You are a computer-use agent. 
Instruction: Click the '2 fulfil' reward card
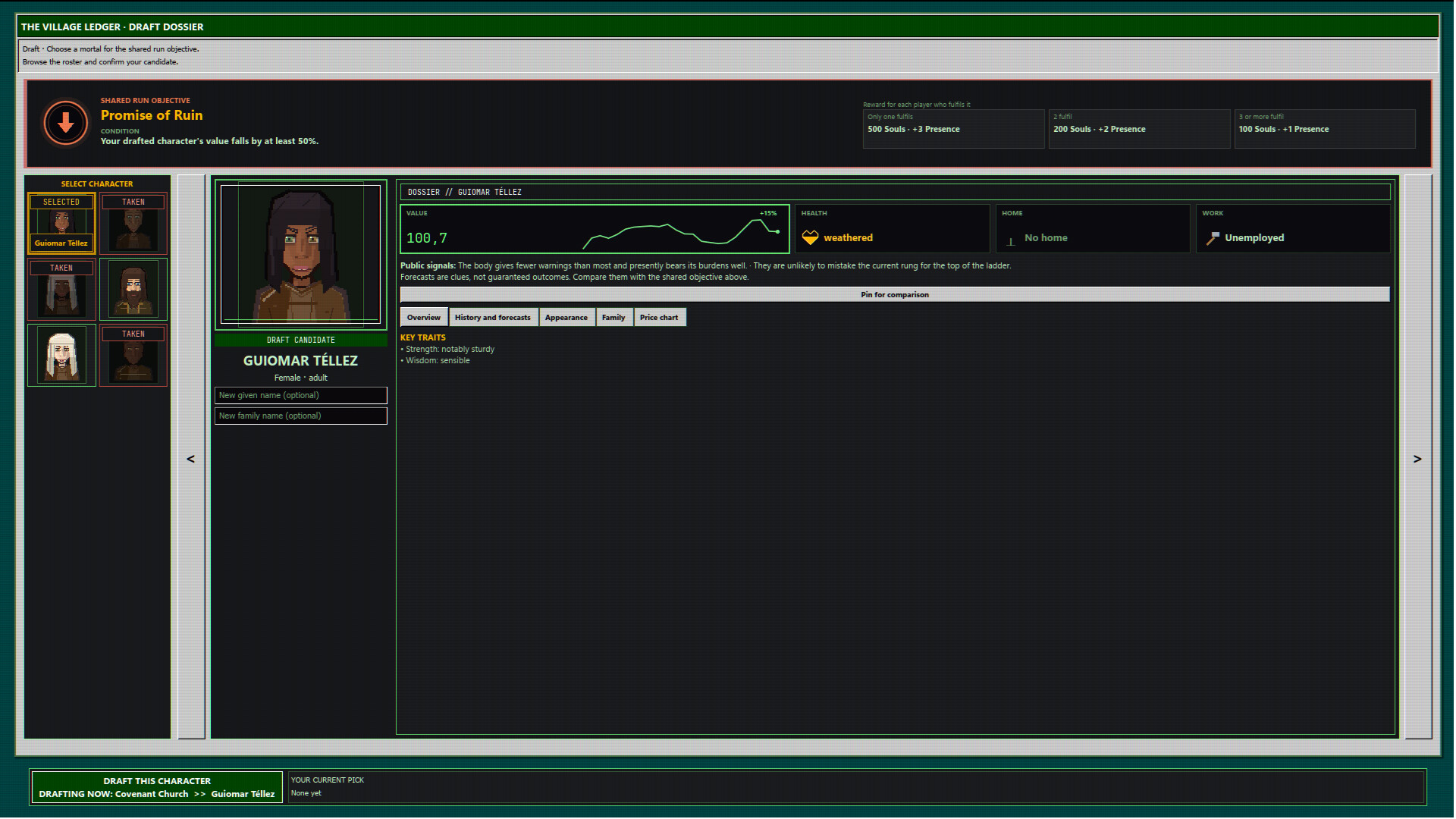tap(1139, 129)
